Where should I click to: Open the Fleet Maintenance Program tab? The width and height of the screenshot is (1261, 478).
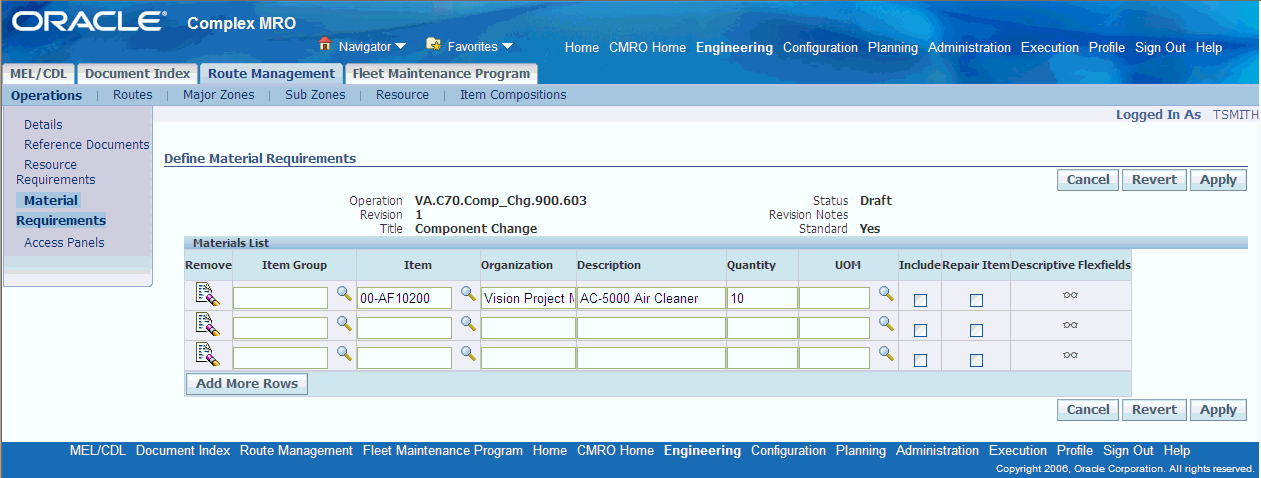click(441, 73)
